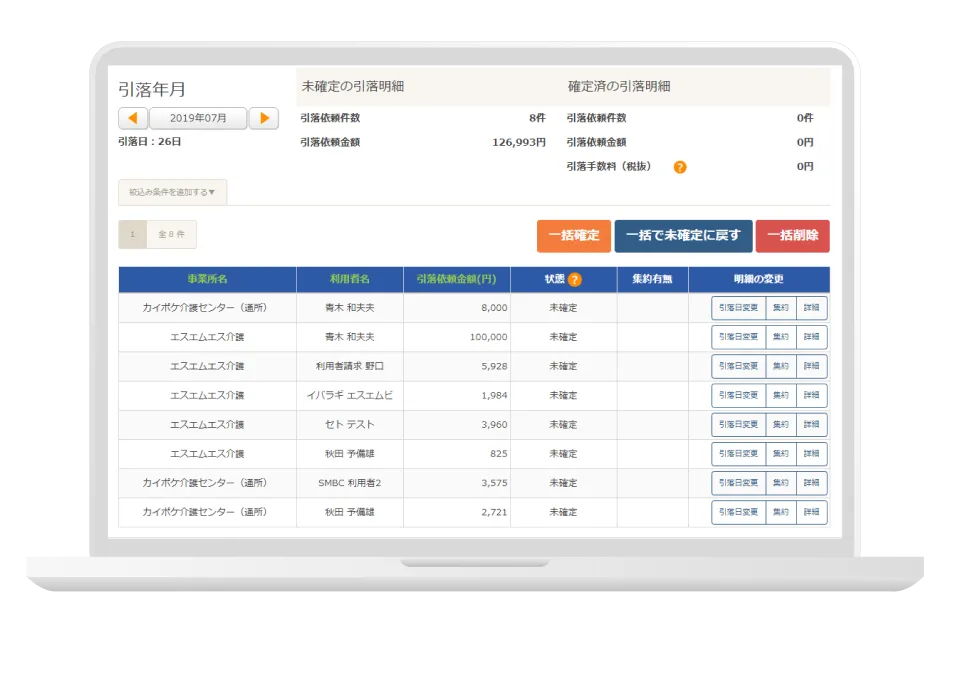Screen dimensions: 968x680
Task: Expand the 絞込み条件を追加する filter dropdown
Action: (172, 192)
